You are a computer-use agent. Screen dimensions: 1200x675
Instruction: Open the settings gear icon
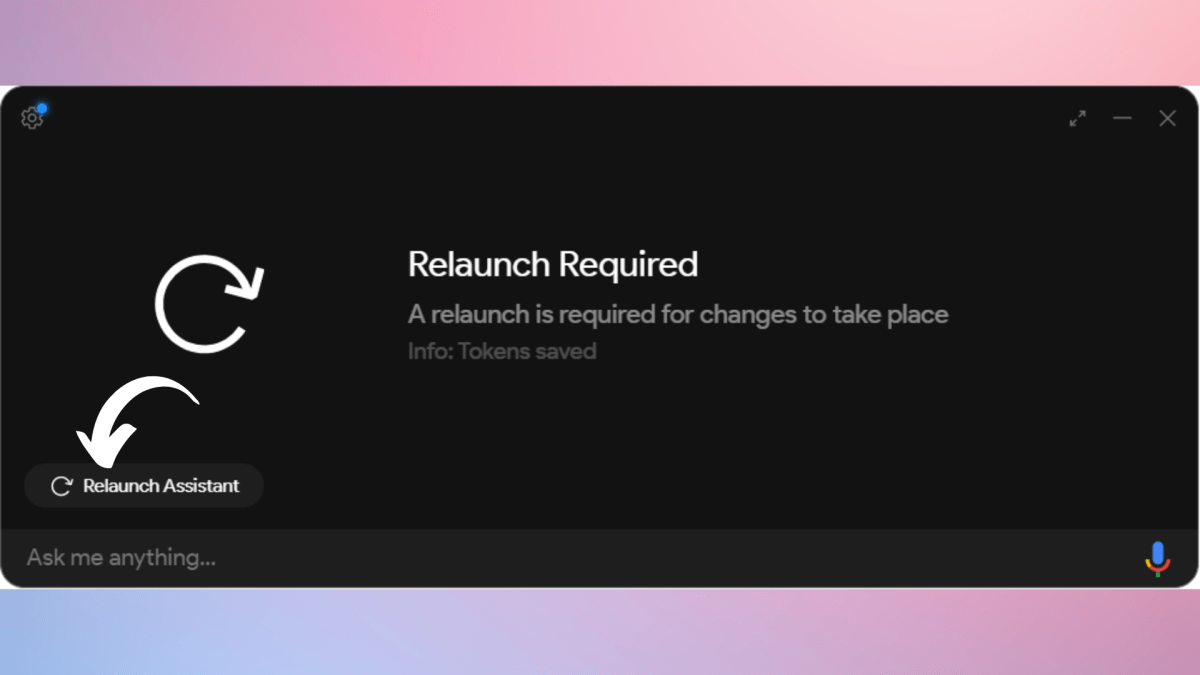pos(31,118)
